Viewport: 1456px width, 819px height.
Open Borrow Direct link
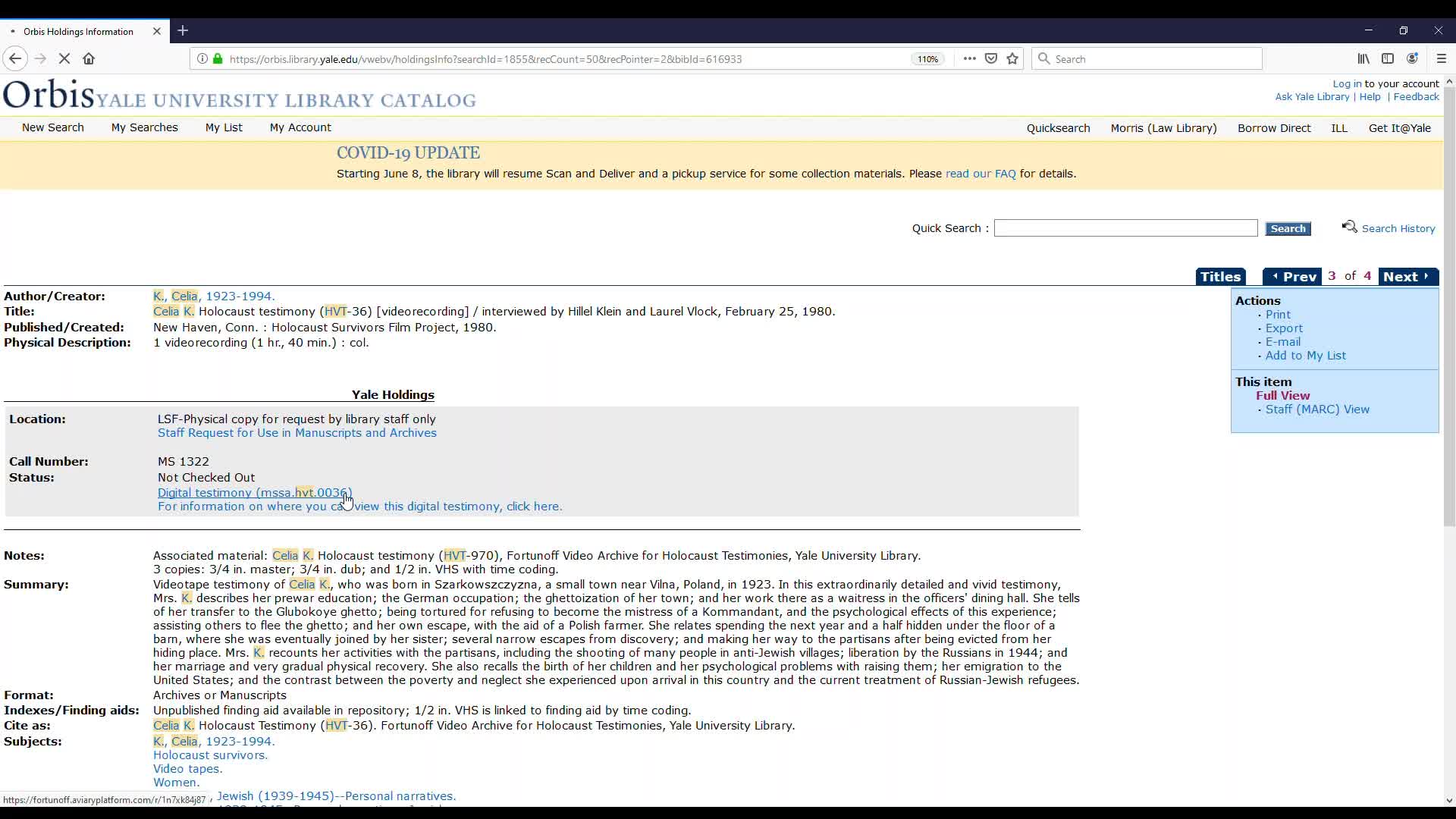pos(1274,128)
